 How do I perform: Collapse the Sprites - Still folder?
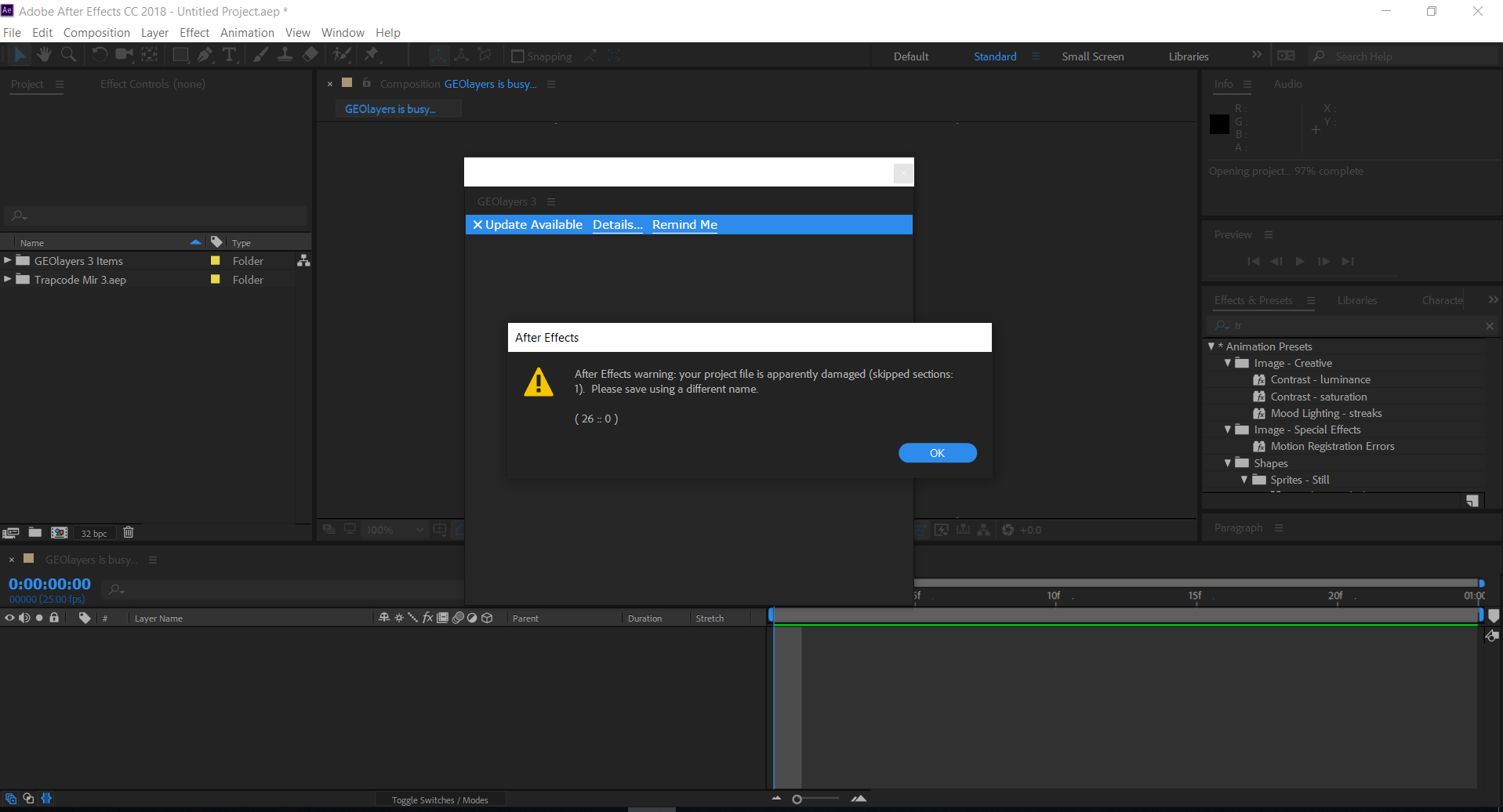point(1244,480)
